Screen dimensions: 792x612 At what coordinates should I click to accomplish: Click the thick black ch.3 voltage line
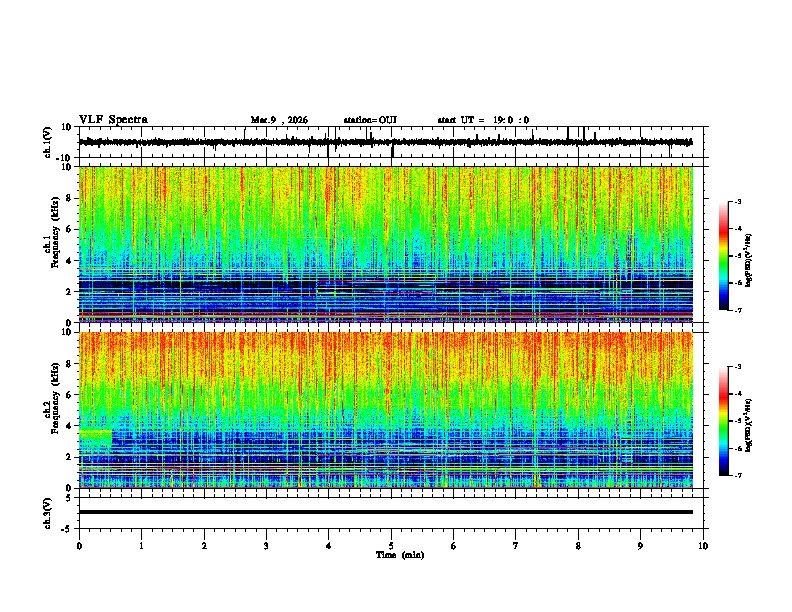pyautogui.click(x=385, y=512)
